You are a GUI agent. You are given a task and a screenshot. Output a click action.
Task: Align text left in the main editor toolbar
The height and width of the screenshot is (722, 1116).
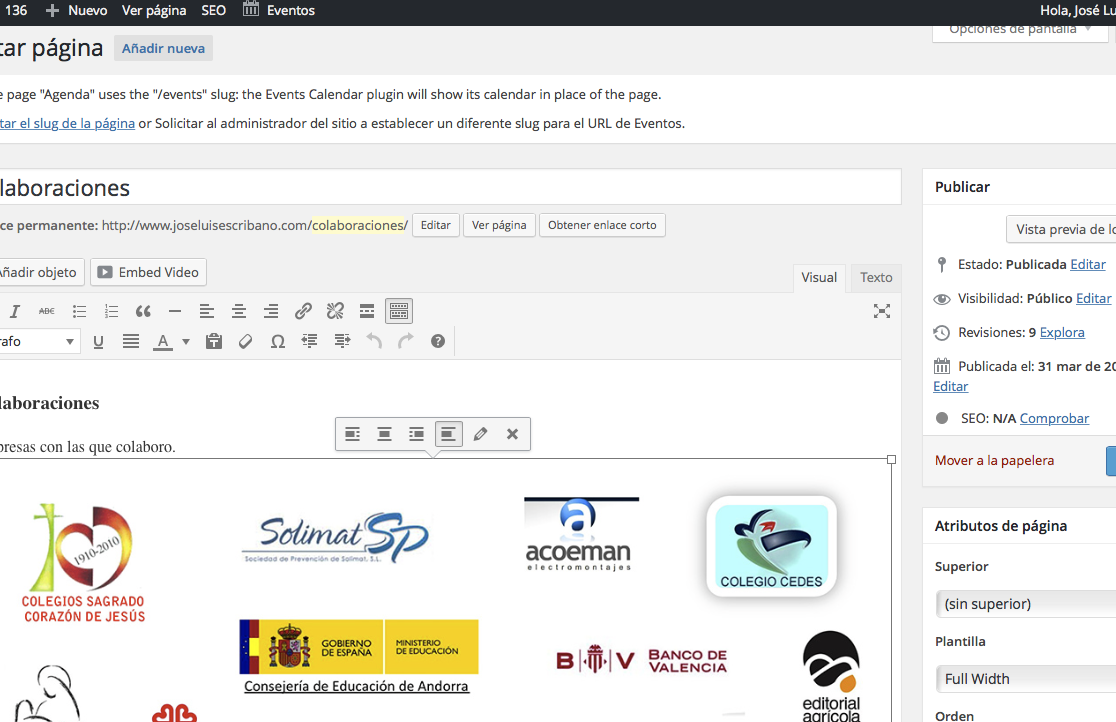206,311
